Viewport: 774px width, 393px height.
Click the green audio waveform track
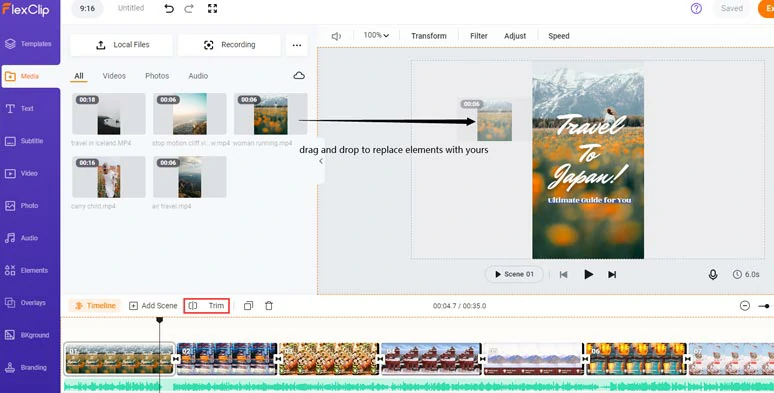[x=419, y=386]
